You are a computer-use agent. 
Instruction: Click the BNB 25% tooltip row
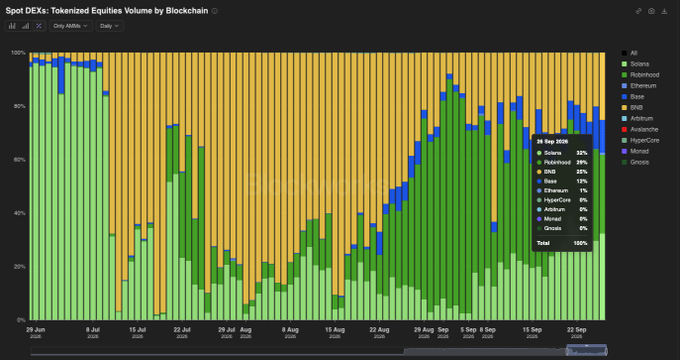click(562, 172)
